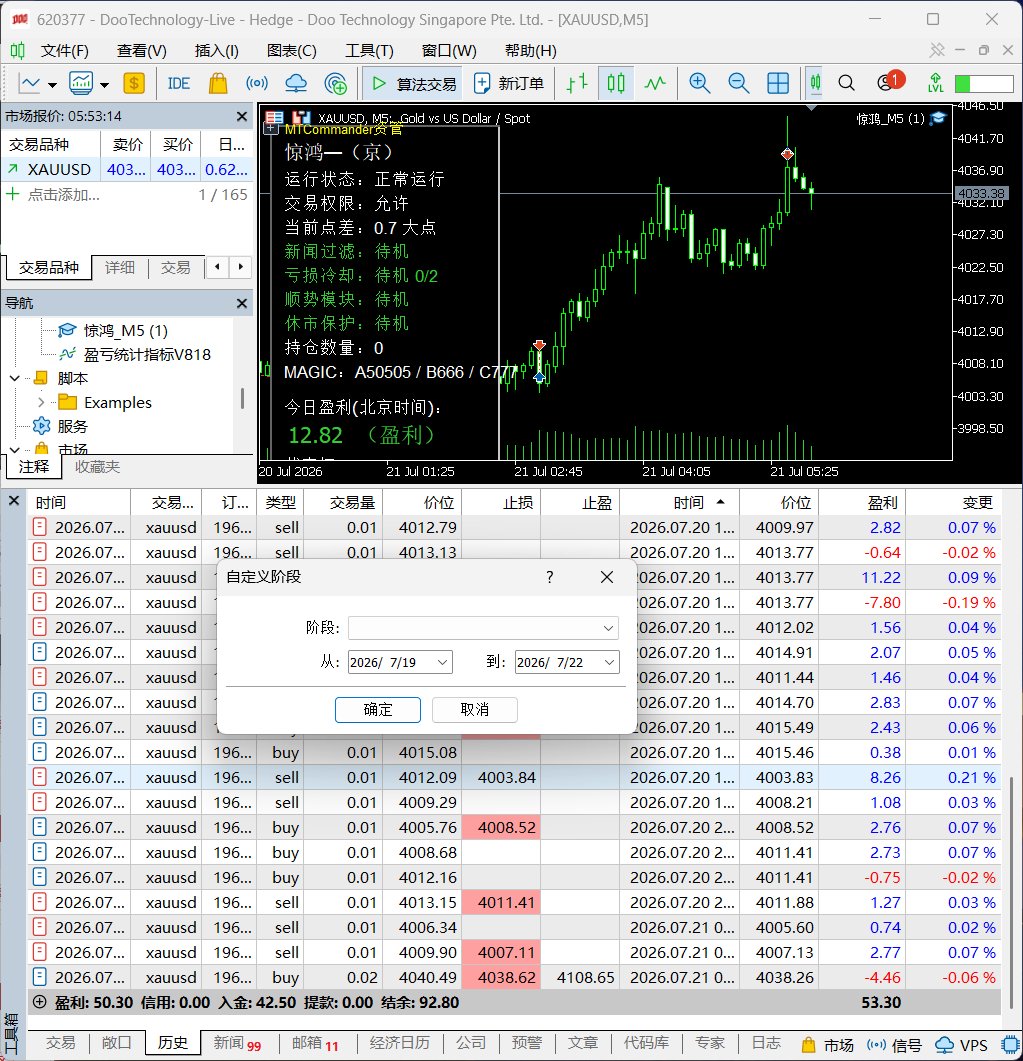Open the account icon with notification badge
The image size is (1023, 1061).
coord(888,82)
